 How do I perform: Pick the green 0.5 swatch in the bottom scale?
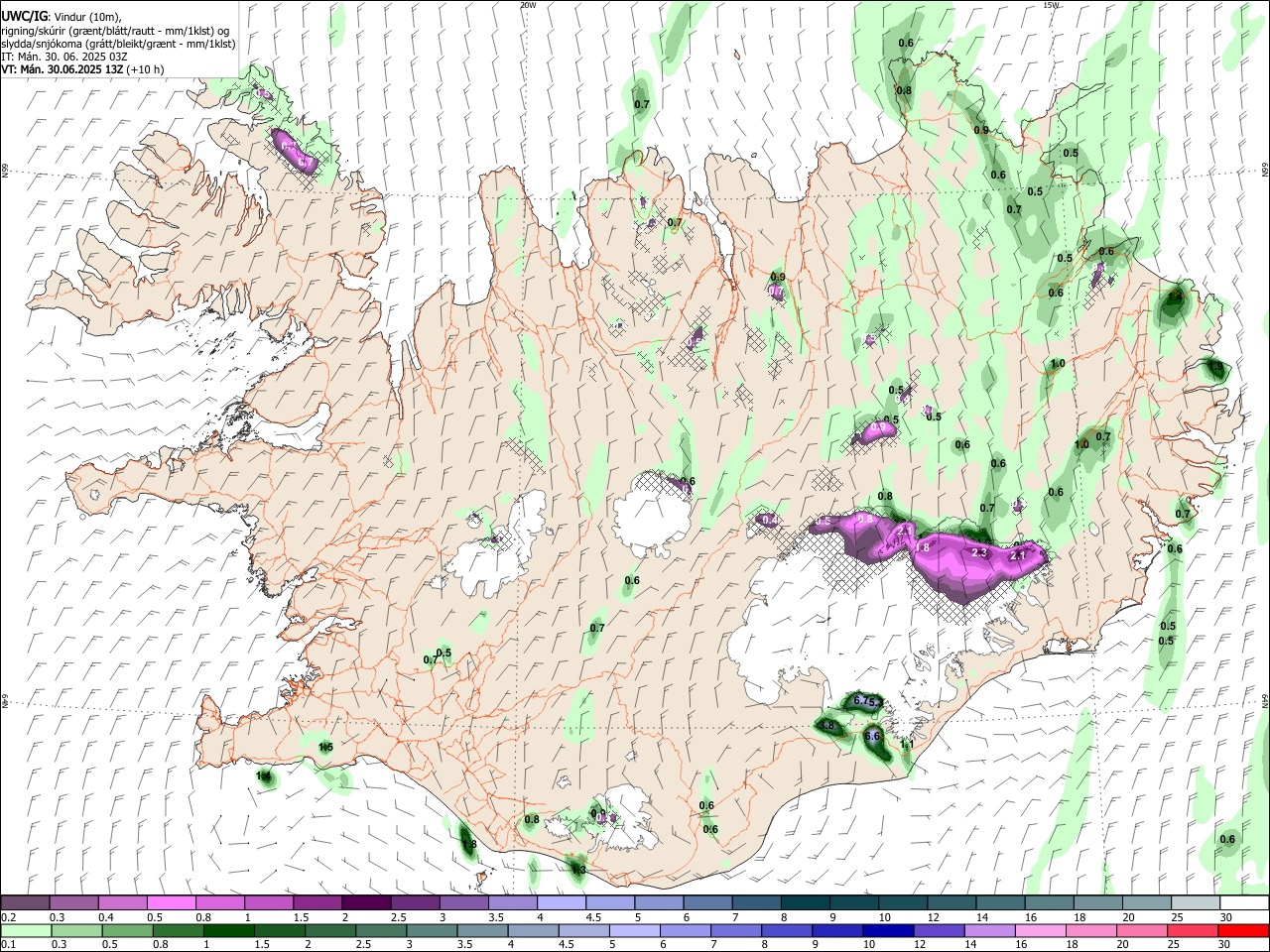point(127,930)
